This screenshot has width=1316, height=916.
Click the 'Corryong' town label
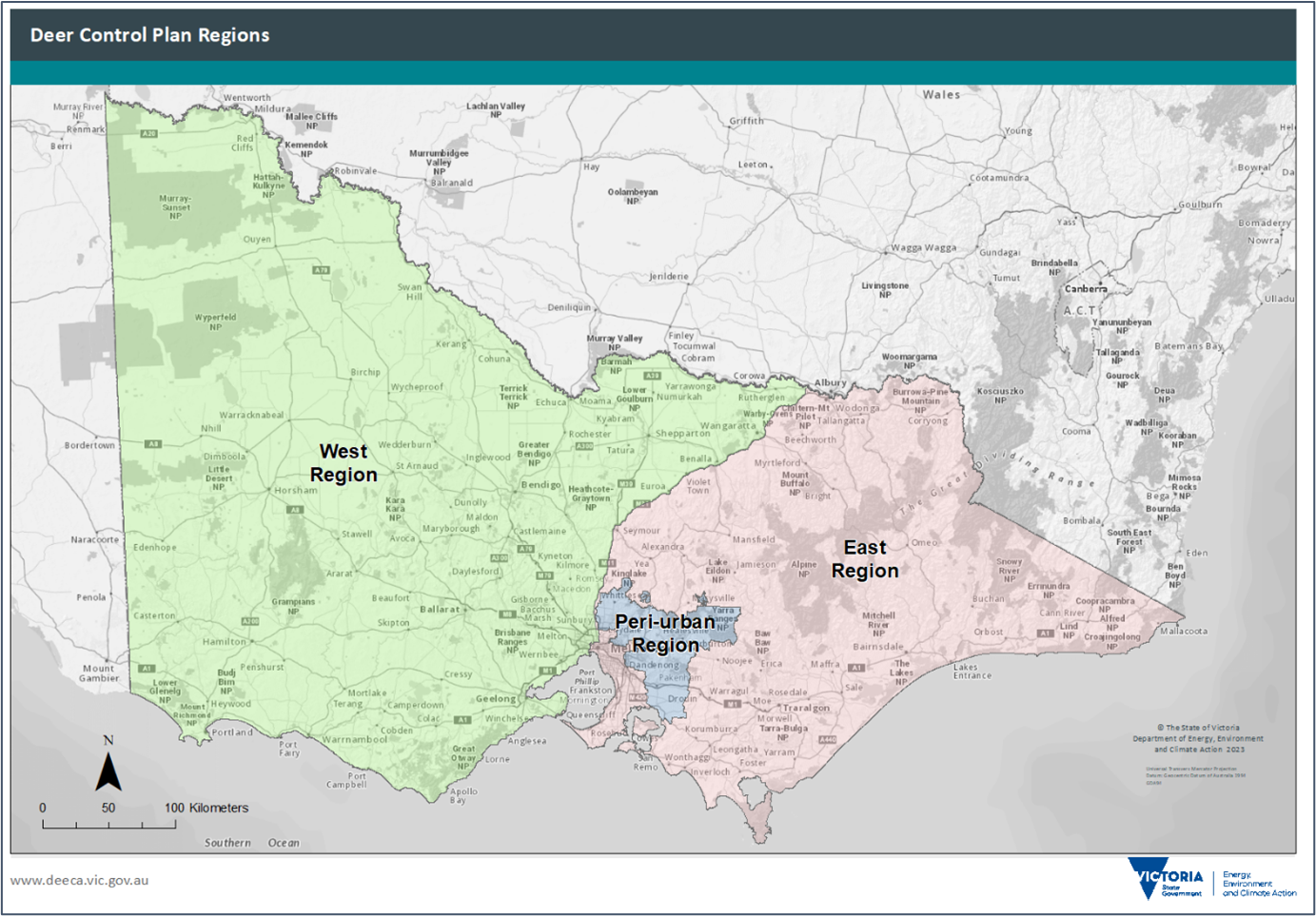click(928, 420)
